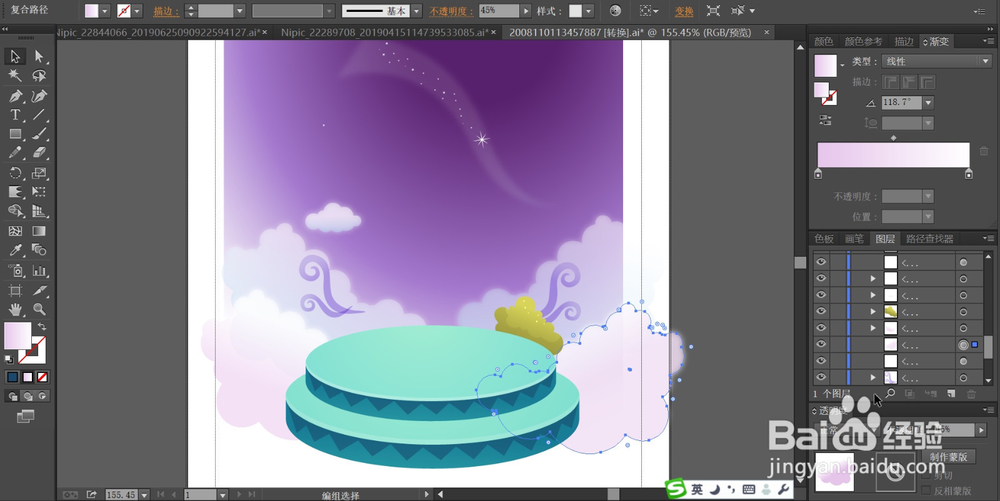Select the Symbol Sprayer tool
The width and height of the screenshot is (1000, 501).
coord(15,270)
